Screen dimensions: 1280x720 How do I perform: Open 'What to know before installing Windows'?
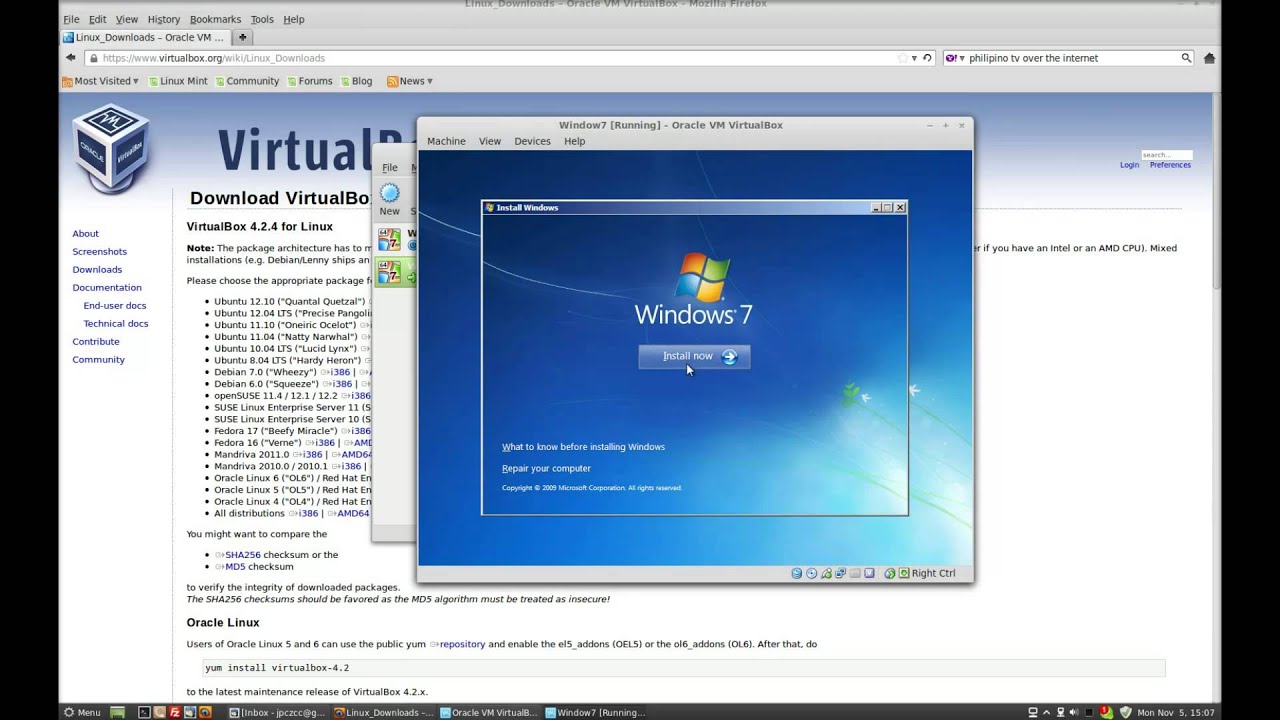coord(583,447)
